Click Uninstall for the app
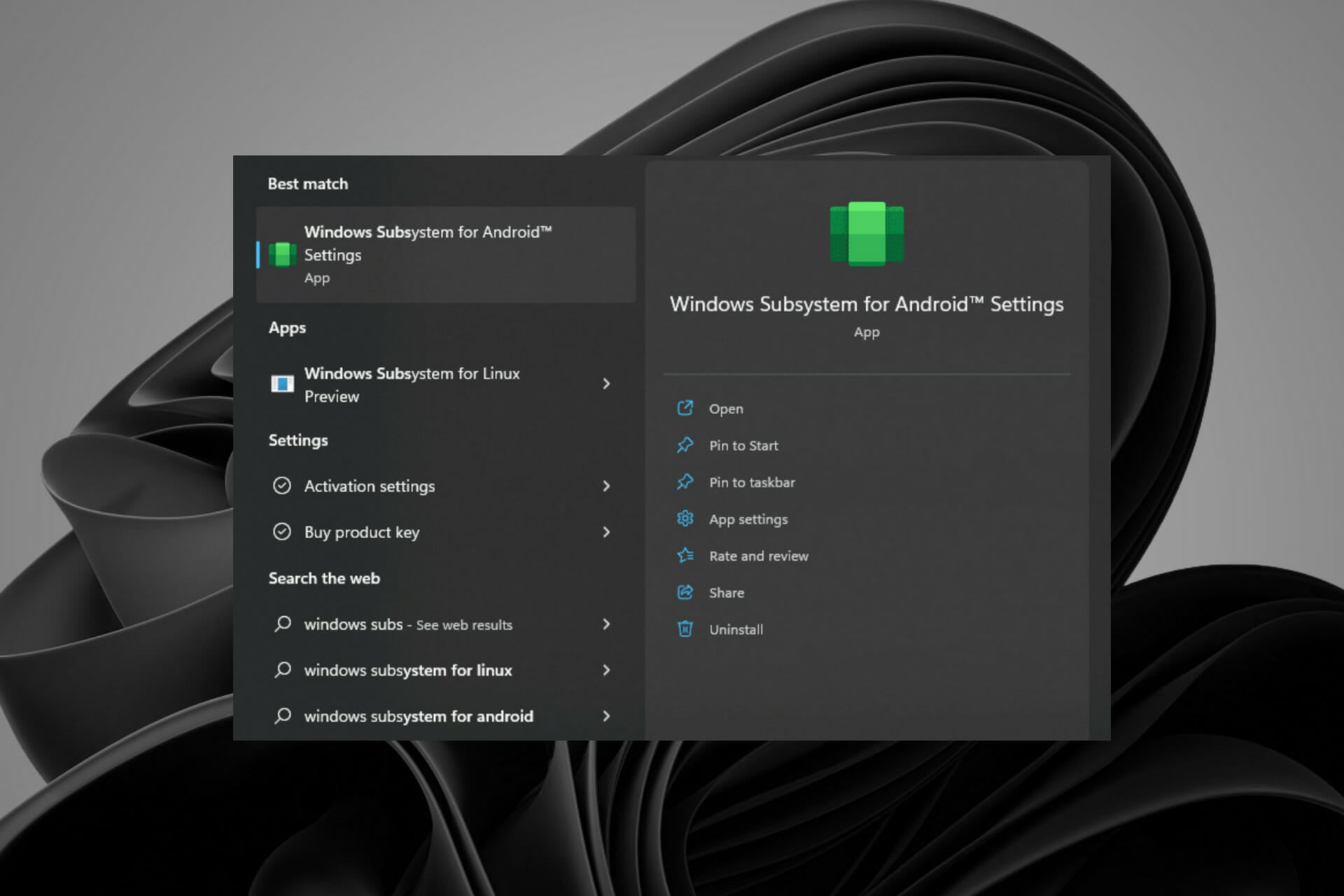Image resolution: width=1344 pixels, height=896 pixels. point(736,629)
